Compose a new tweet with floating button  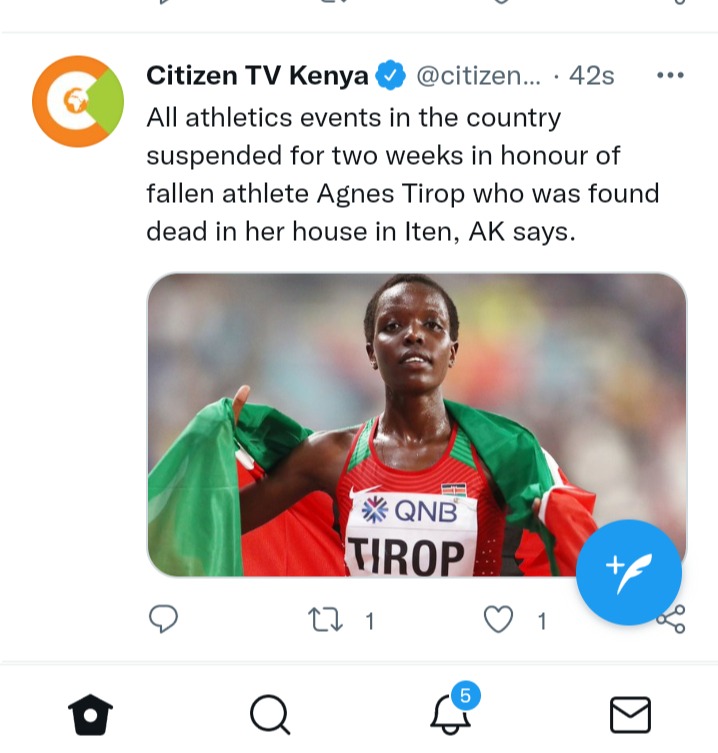click(629, 572)
